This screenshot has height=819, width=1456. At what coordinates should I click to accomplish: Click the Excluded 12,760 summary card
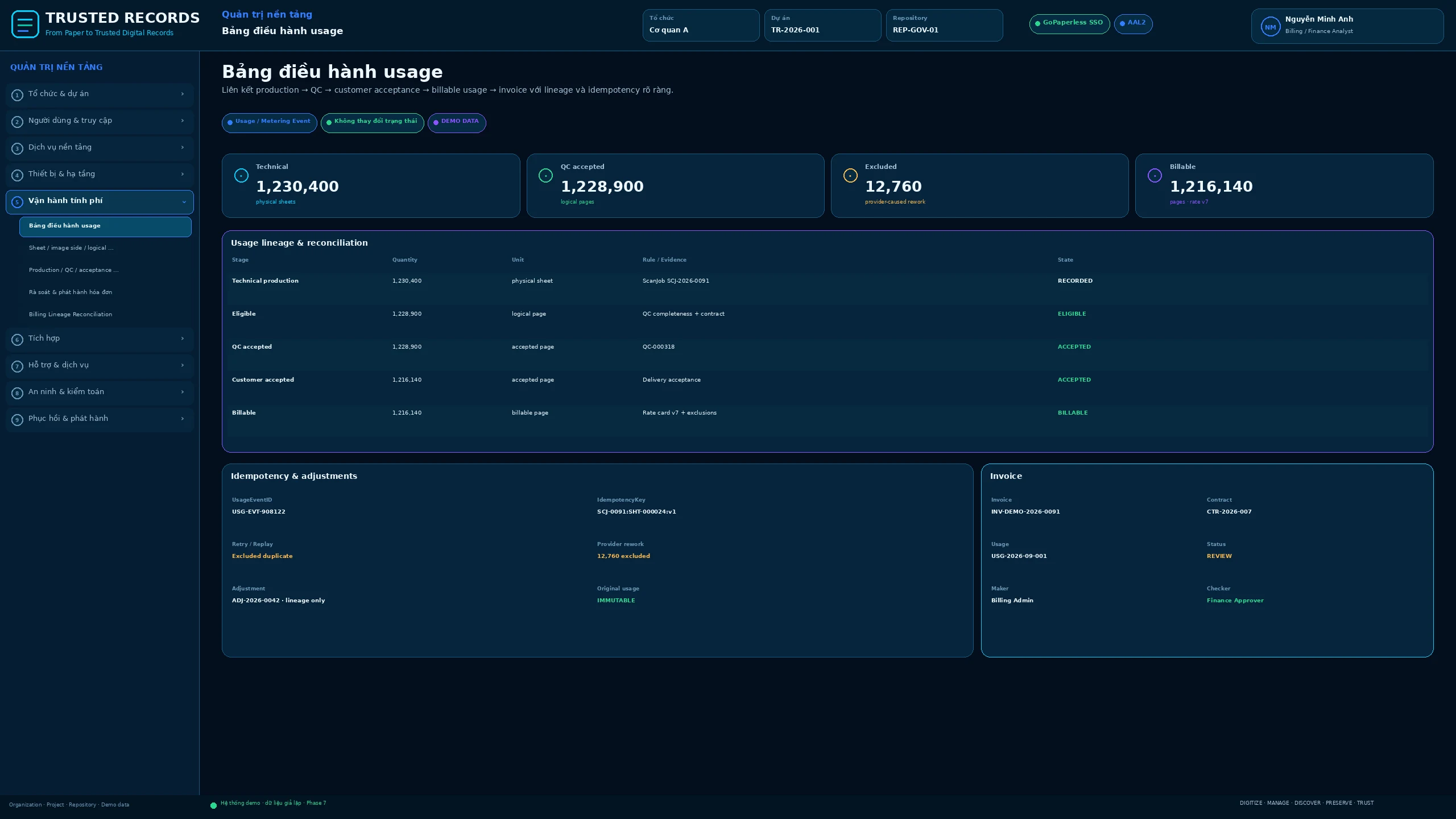coord(979,185)
